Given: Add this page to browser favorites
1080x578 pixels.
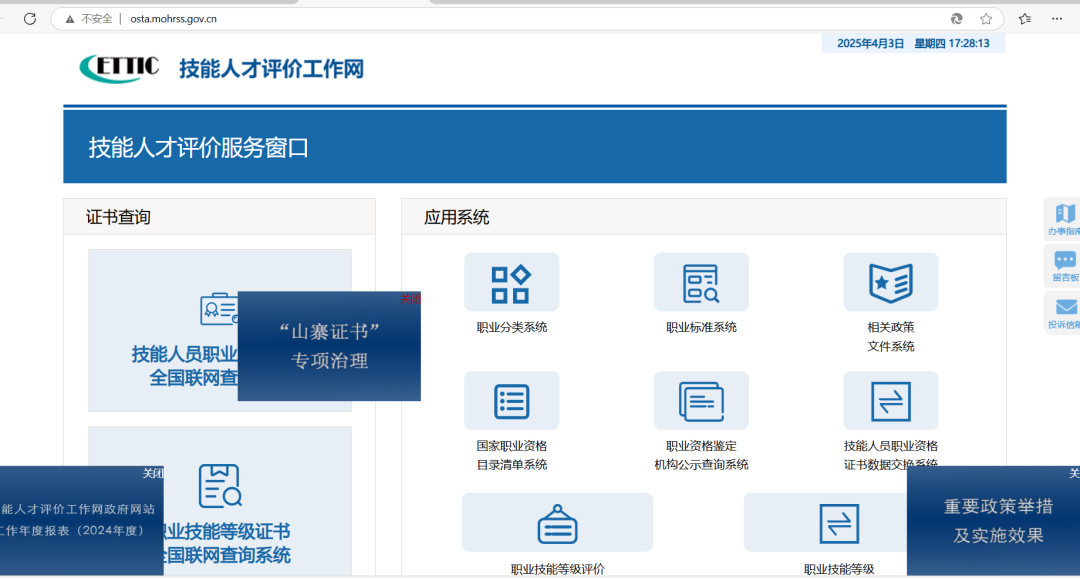Looking at the screenshot, I should [987, 18].
